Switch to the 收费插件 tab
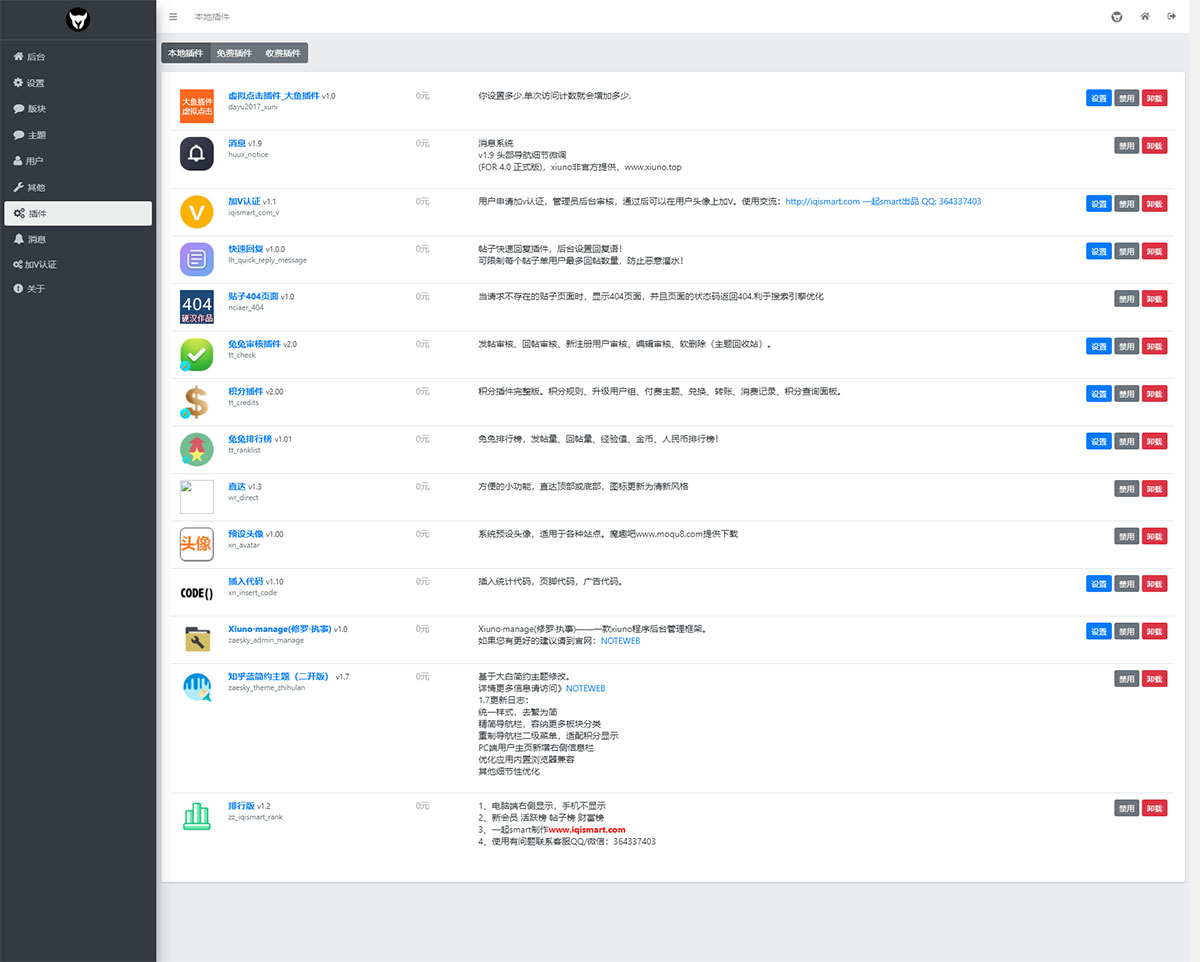1200x962 pixels. point(283,53)
